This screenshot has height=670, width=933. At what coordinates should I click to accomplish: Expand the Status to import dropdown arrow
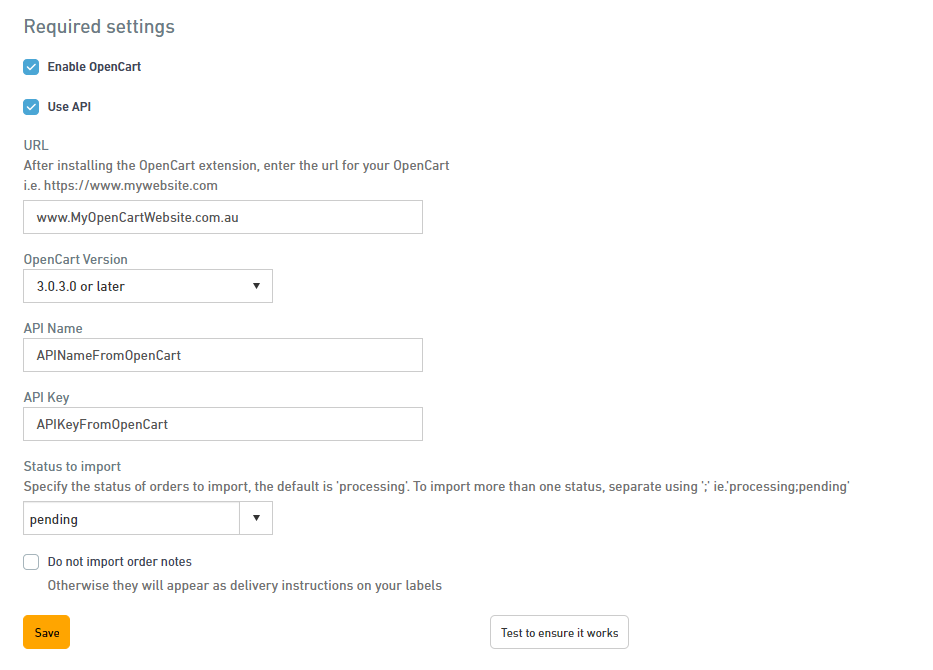point(256,519)
